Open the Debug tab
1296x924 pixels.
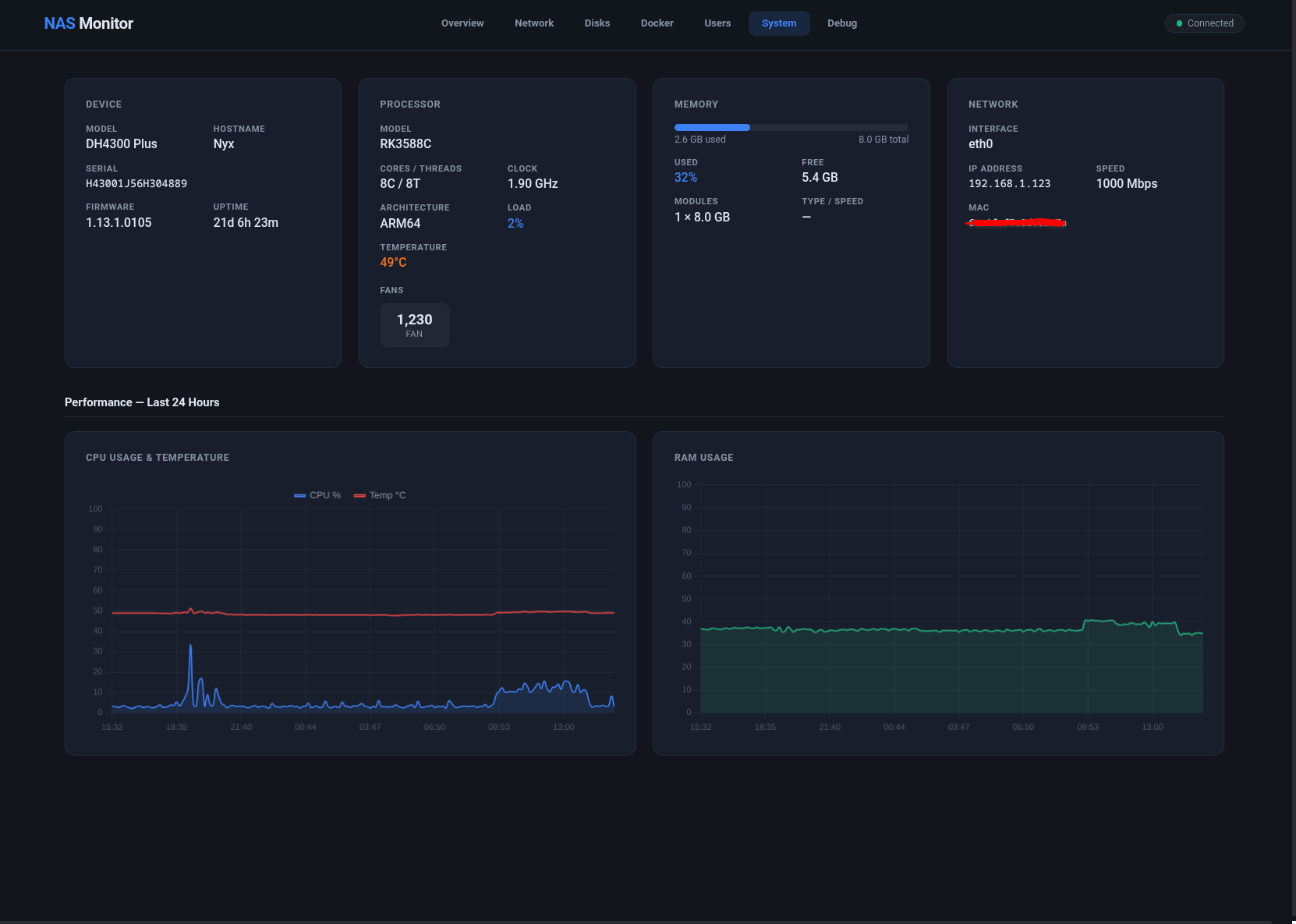tap(842, 23)
